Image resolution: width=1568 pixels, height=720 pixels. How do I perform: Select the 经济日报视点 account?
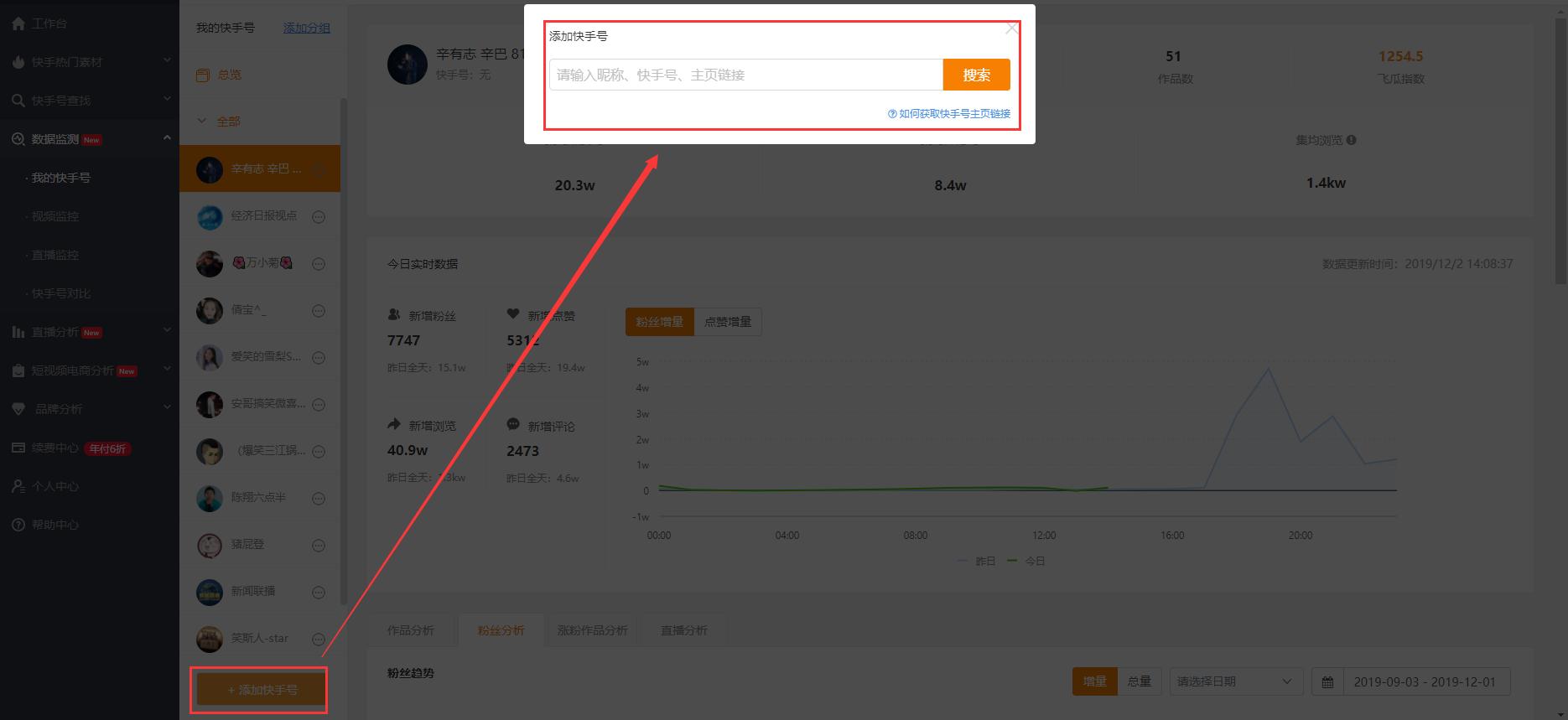(260, 217)
